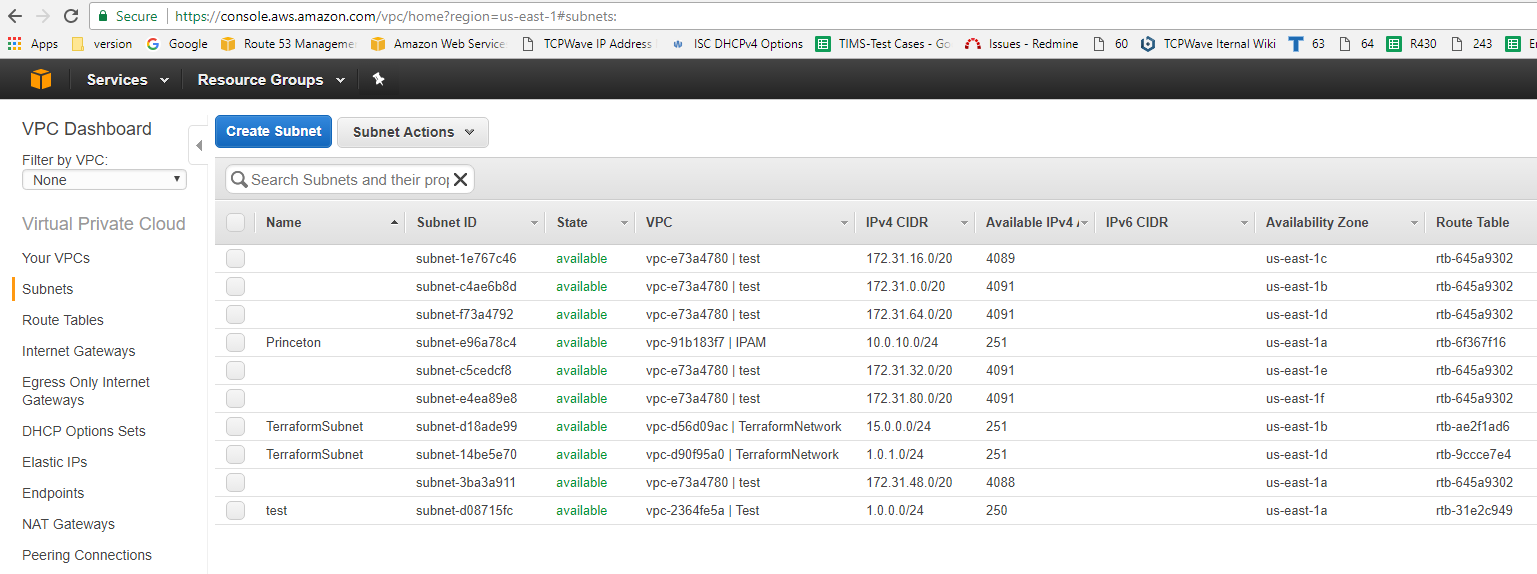The image size is (1537, 574).
Task: Select checkbox for subnet-f73a4792
Action: [235, 314]
